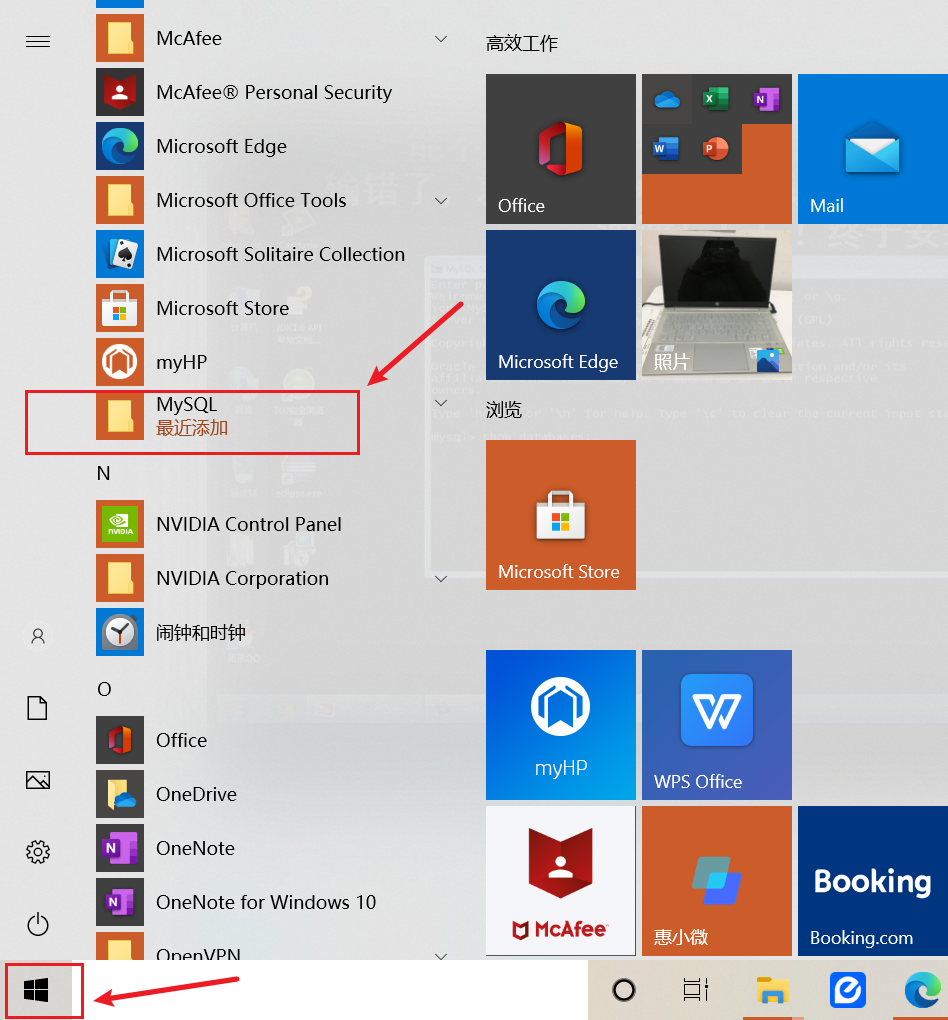Open the Microsoft Edge tile
This screenshot has height=1020, width=948.
pyautogui.click(x=561, y=305)
